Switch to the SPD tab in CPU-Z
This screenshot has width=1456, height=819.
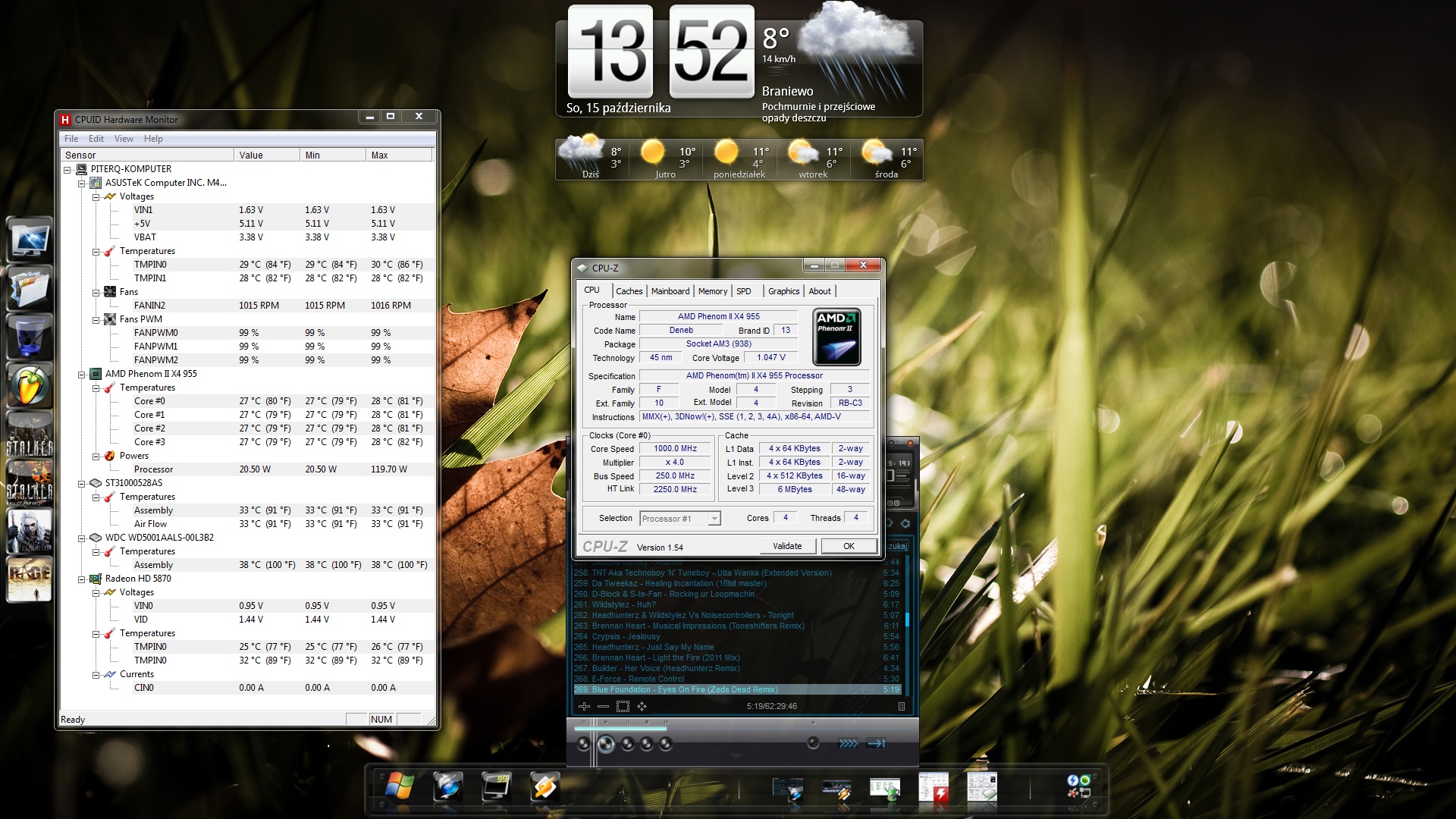[x=744, y=291]
